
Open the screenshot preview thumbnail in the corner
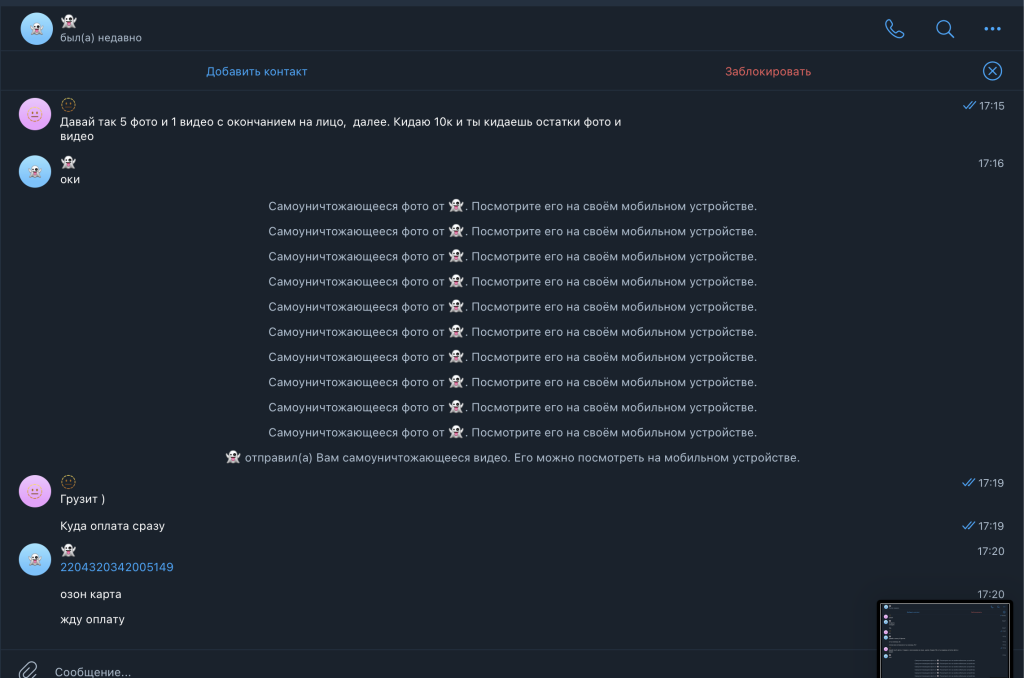(x=944, y=638)
